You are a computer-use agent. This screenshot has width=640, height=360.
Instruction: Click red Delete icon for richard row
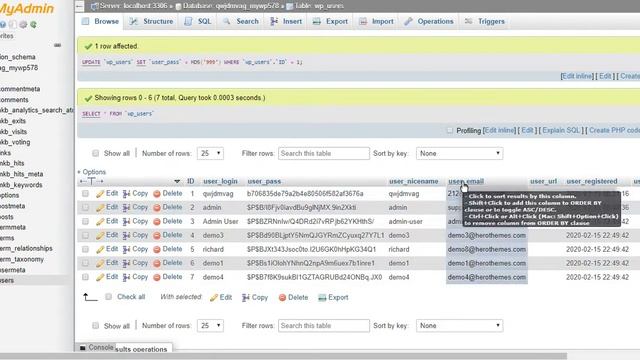[157, 249]
